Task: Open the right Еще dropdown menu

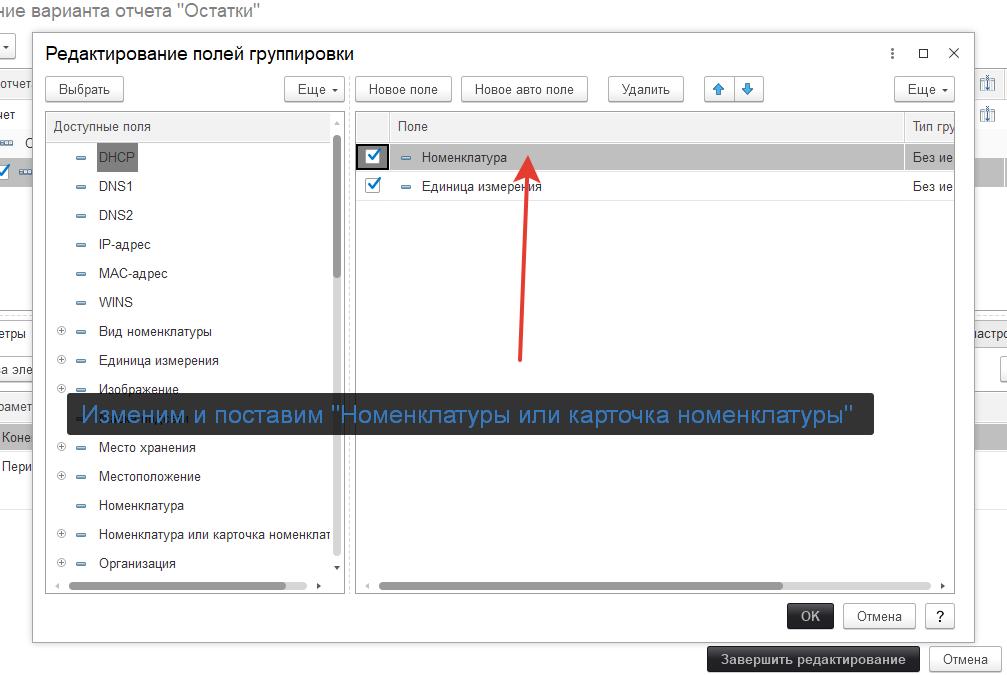Action: click(x=924, y=89)
